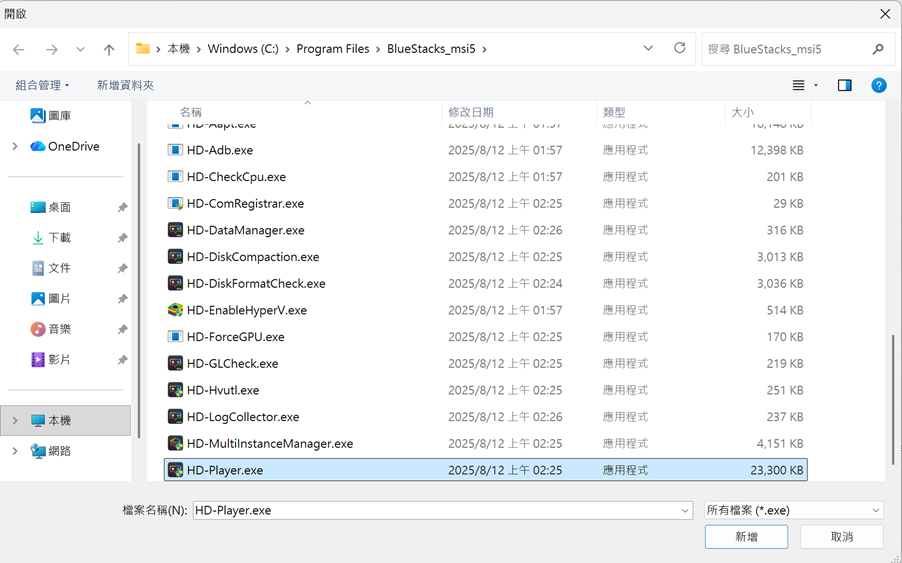Cancel the dialog with 取消

coord(842,537)
